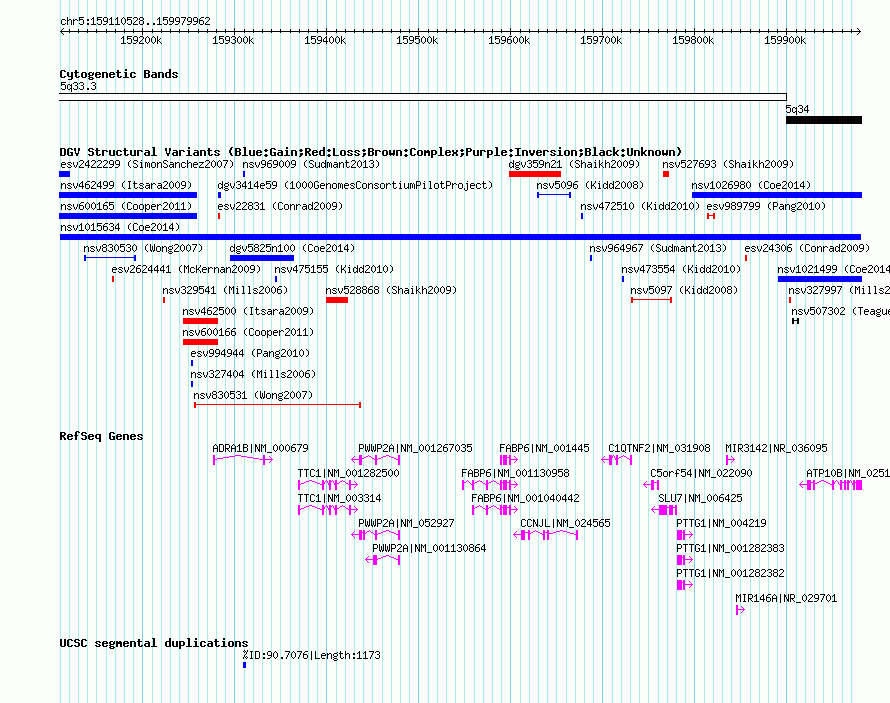The width and height of the screenshot is (890, 703).
Task: Select the TTC1|NM_003314 gene model
Action: click(328, 510)
